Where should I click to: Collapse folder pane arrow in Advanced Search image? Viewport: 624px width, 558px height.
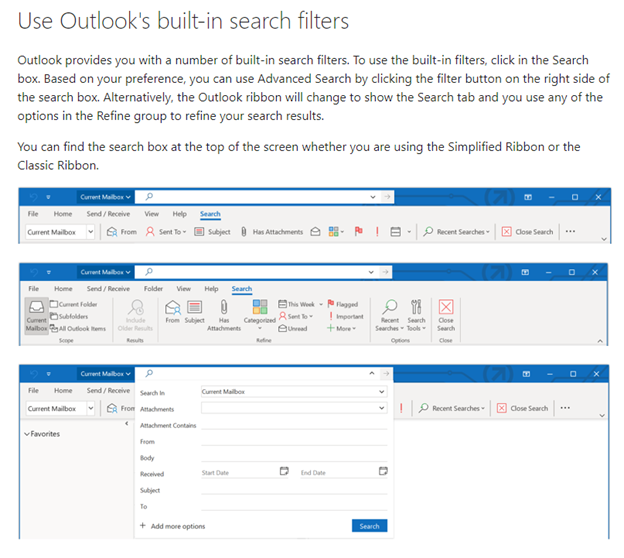[127, 423]
